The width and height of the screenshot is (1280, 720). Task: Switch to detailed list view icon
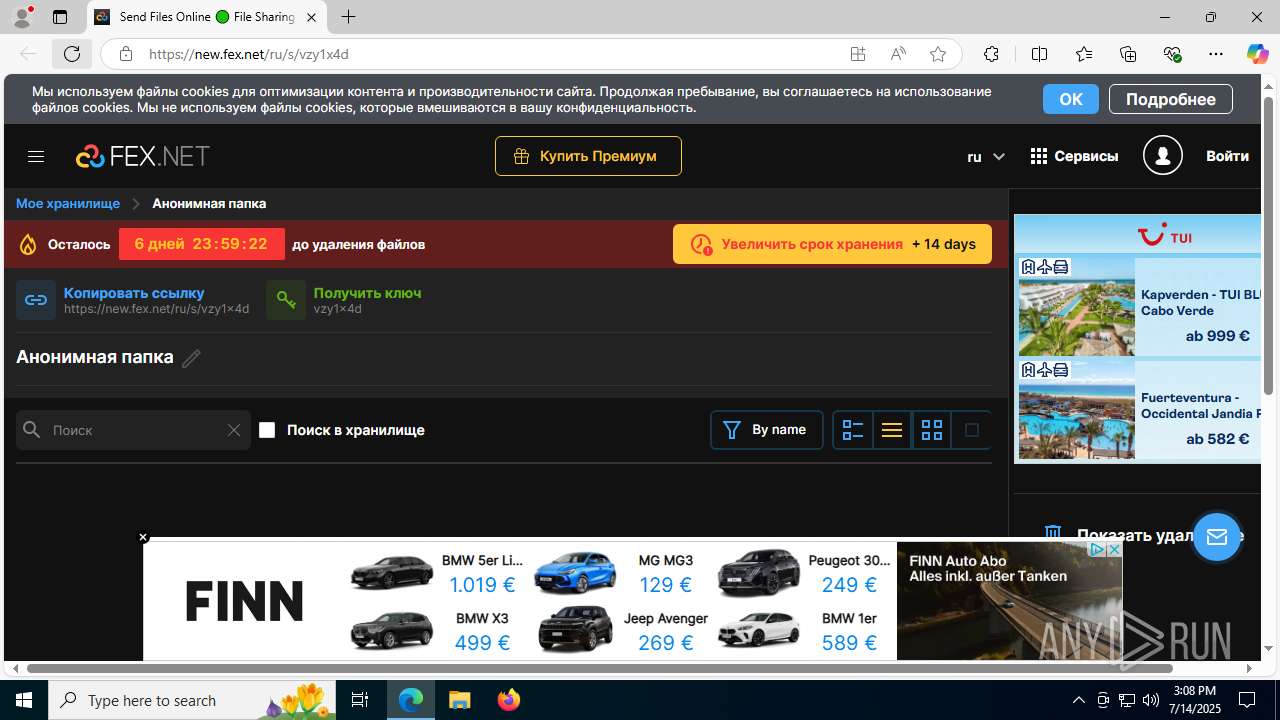pyautogui.click(x=853, y=430)
